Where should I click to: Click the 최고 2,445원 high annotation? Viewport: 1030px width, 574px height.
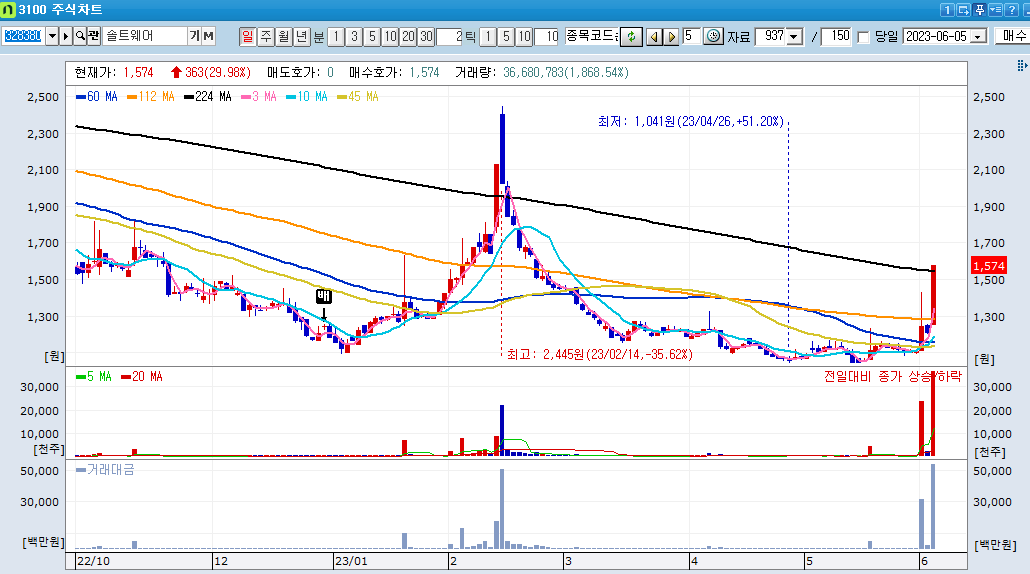coord(599,355)
